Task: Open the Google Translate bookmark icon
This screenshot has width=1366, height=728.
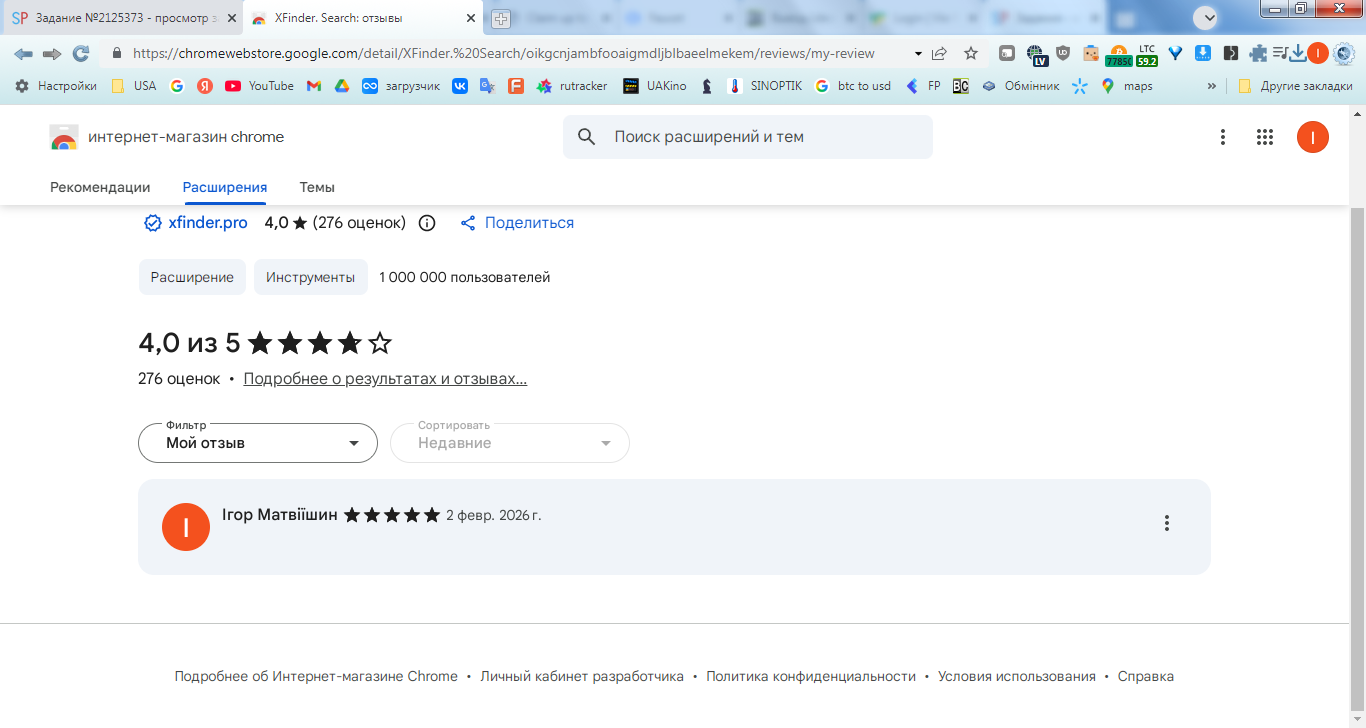Action: [x=488, y=86]
